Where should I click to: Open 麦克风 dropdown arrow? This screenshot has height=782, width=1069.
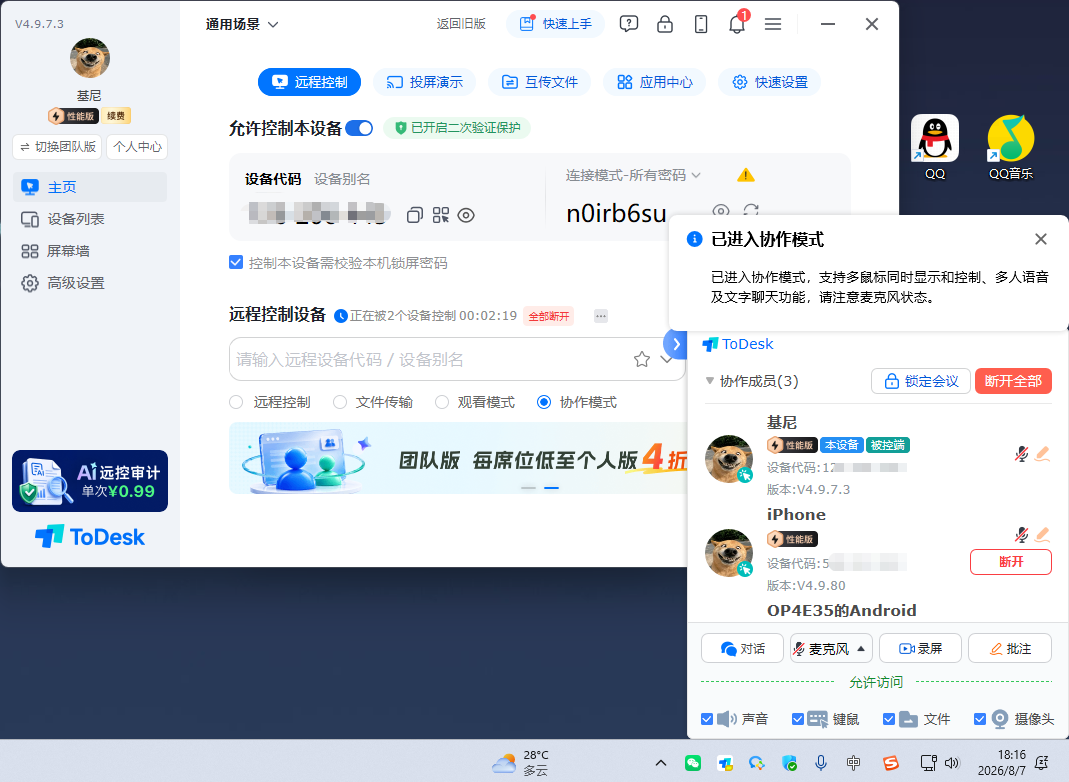(861, 648)
